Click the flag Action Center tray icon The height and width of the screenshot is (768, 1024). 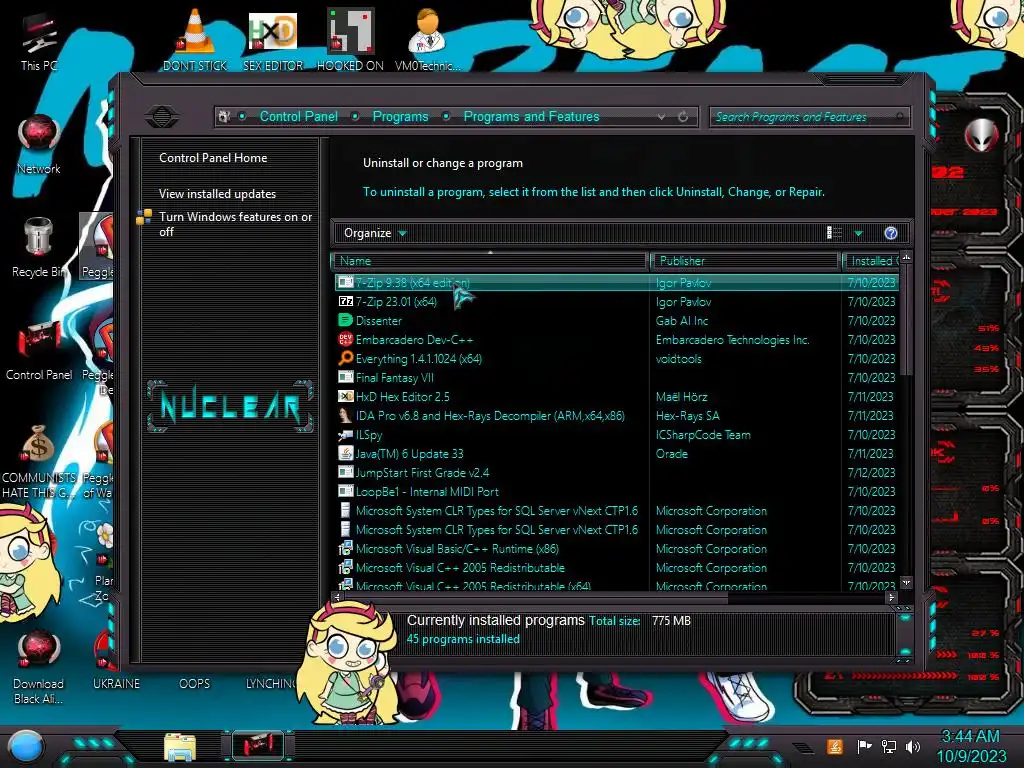point(864,746)
